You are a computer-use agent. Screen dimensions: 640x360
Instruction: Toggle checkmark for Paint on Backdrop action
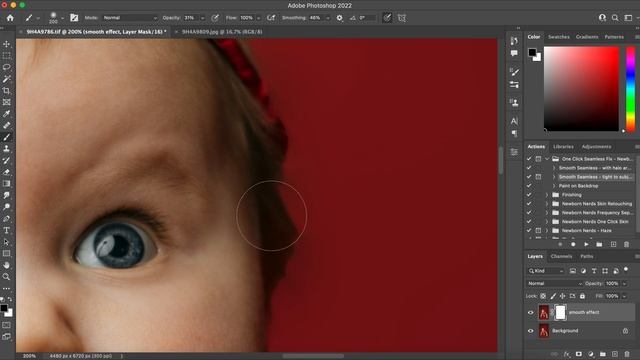[x=529, y=186]
